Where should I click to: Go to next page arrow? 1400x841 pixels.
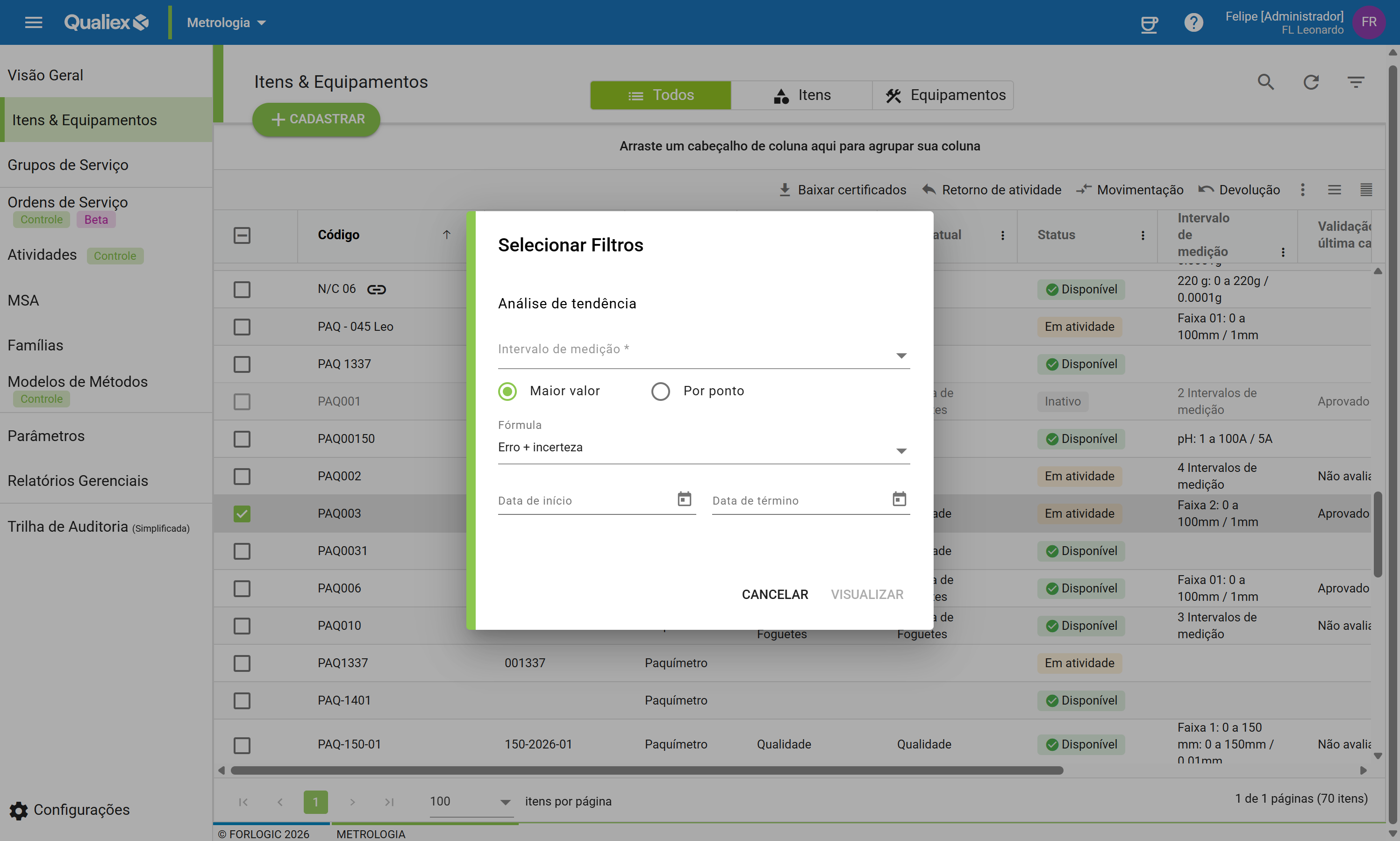[x=352, y=802]
